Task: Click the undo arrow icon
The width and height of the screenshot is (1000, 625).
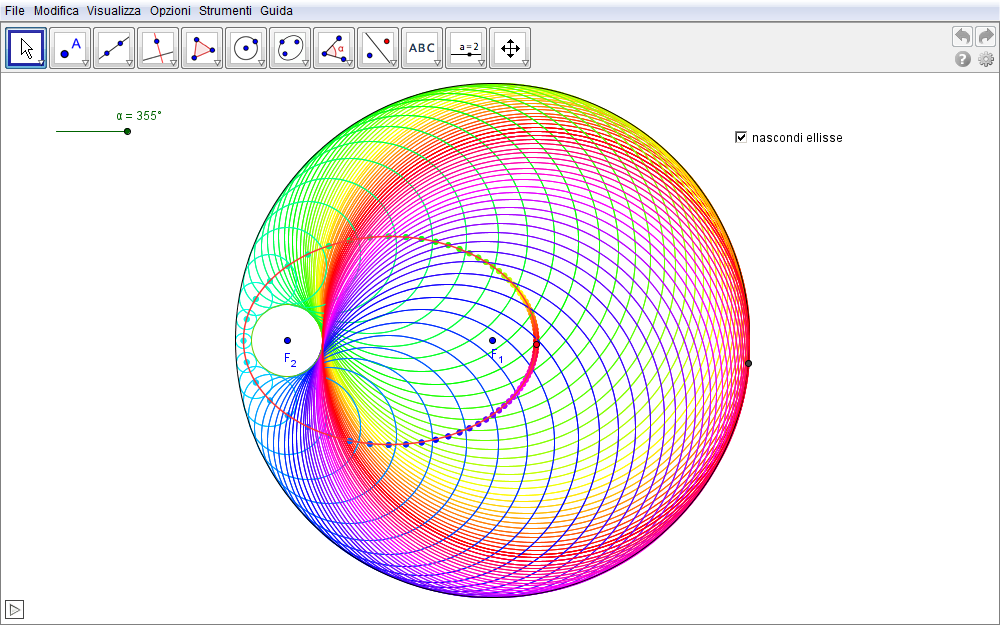Action: pos(962,36)
